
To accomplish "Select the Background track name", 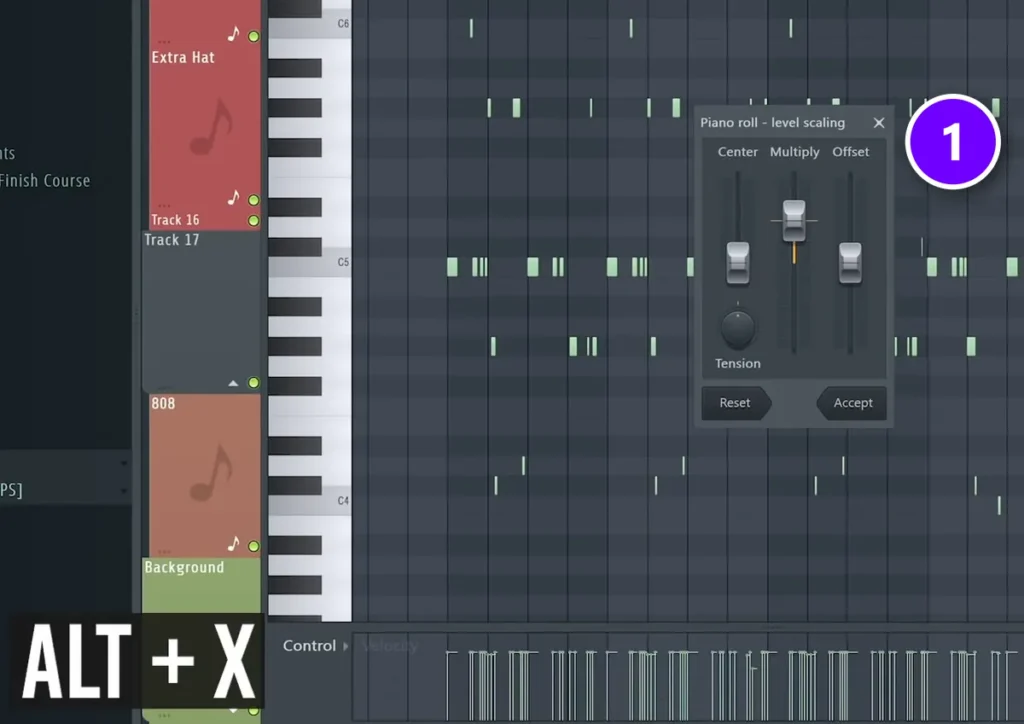I will [x=184, y=567].
